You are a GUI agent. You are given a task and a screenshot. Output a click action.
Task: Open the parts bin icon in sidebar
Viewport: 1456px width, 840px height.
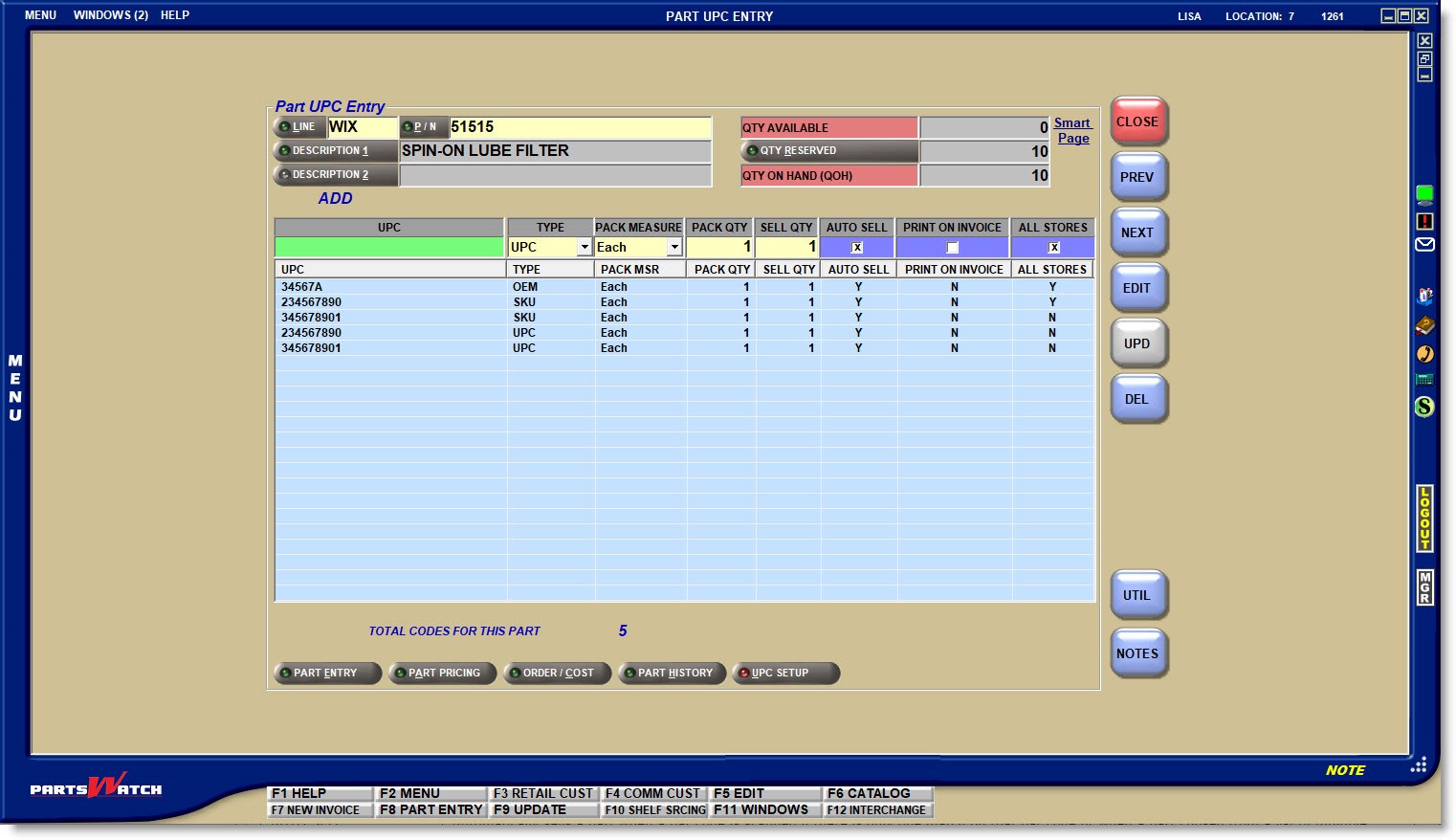[x=1424, y=296]
